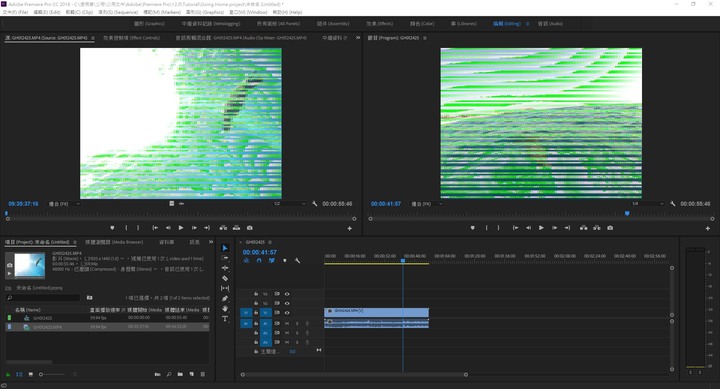Click Project panel thumbnail zoom slider
The image size is (720, 389).
click(x=53, y=374)
